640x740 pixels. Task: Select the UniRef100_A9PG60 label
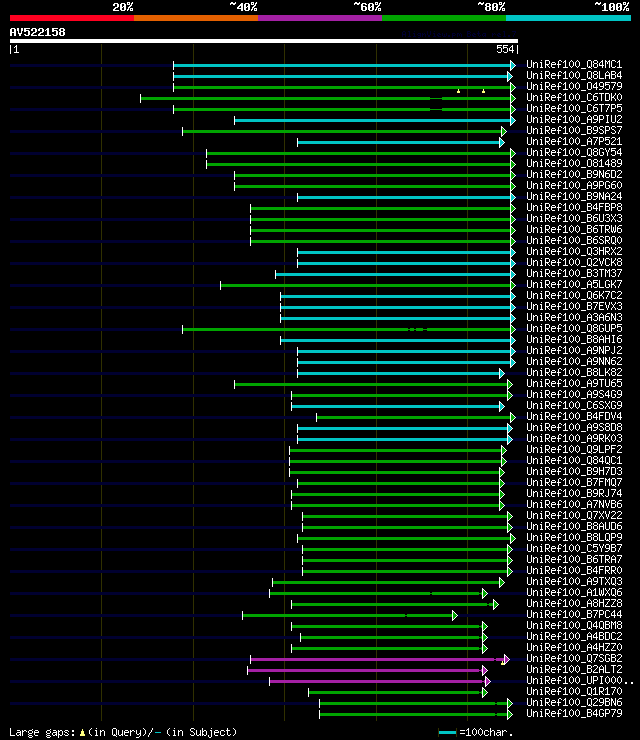574,185
